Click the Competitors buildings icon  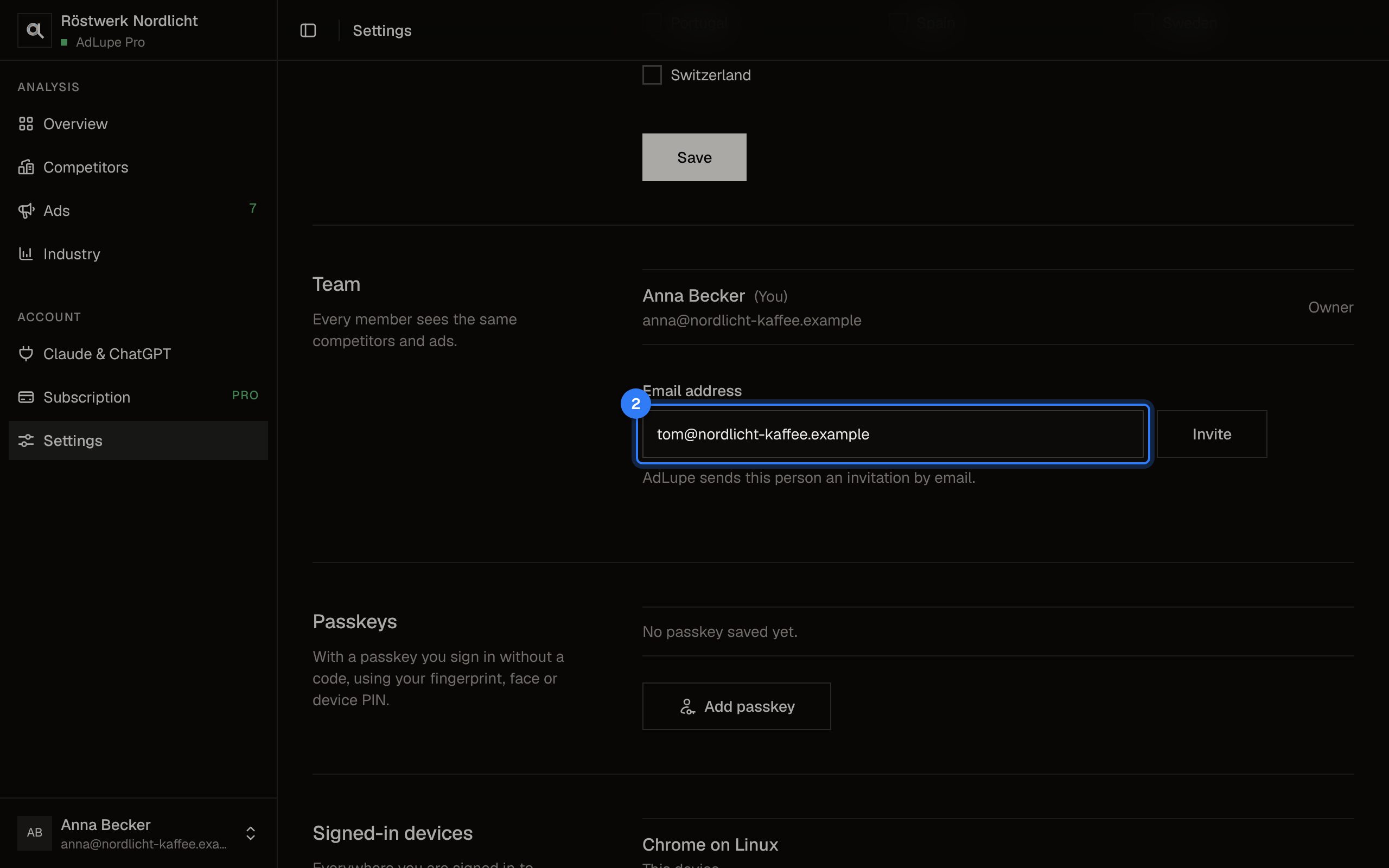26,167
